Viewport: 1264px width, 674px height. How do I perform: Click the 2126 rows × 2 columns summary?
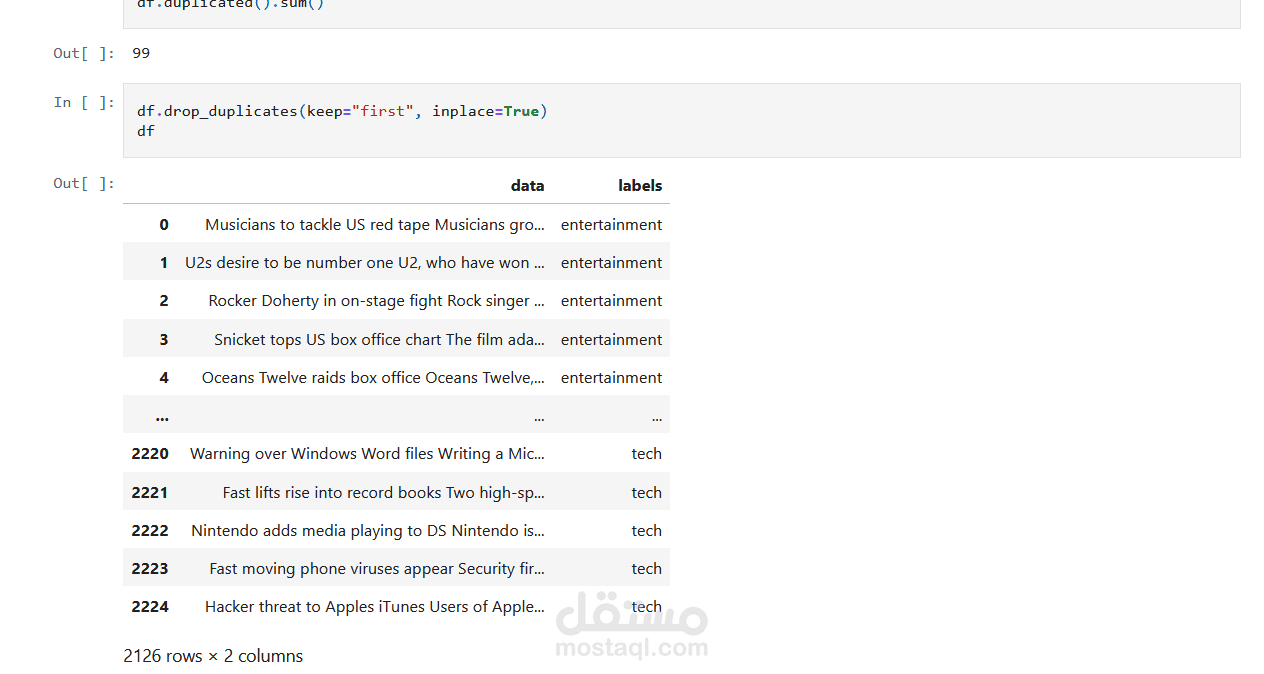pyautogui.click(x=213, y=657)
